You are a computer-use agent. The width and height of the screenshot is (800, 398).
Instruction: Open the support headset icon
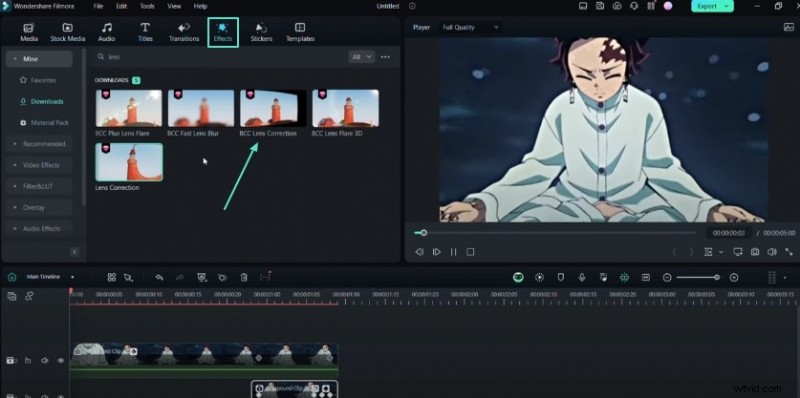(x=634, y=6)
